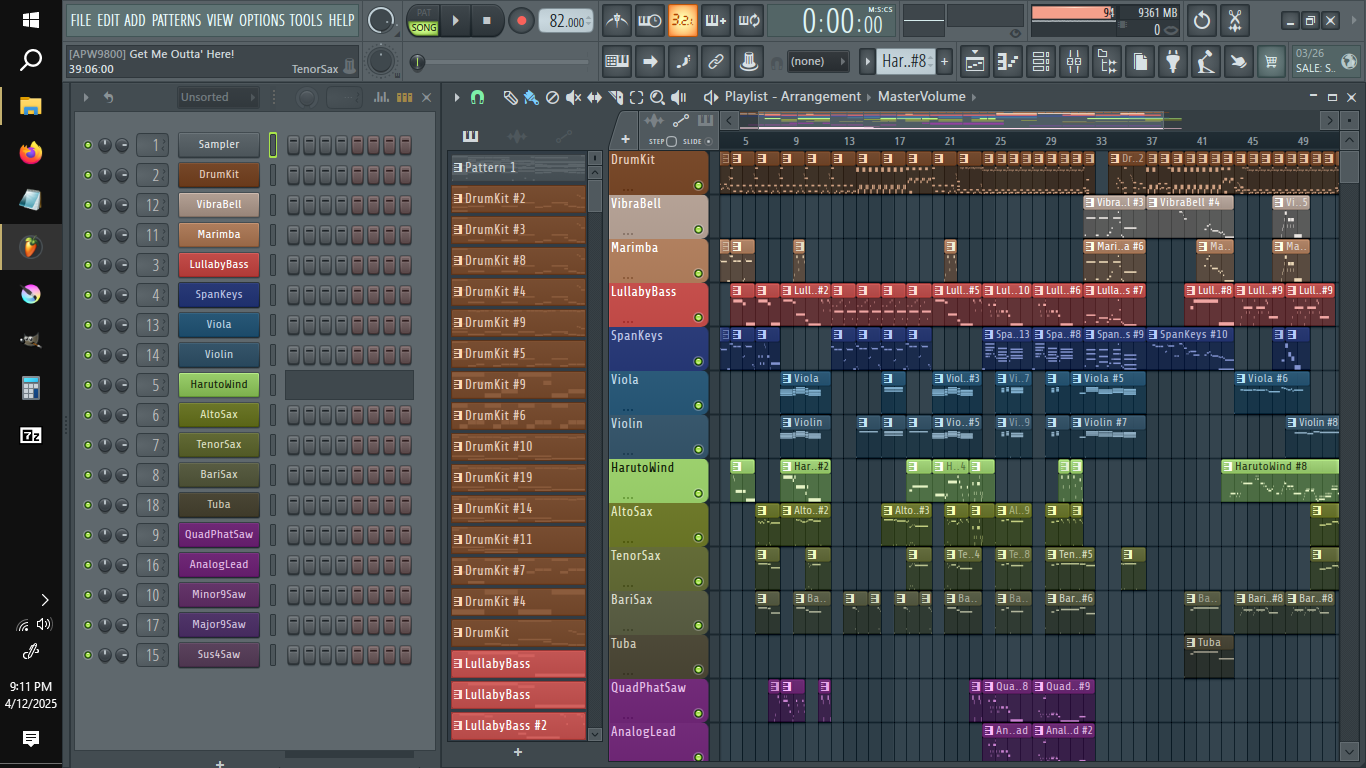The image size is (1366, 768).
Task: Click the master pitch knob
Action: (x=380, y=62)
